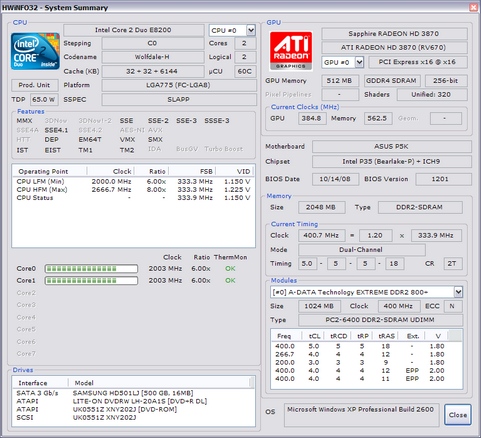
Task: Select the CPU HFM (Max) row
Action: (x=133, y=189)
